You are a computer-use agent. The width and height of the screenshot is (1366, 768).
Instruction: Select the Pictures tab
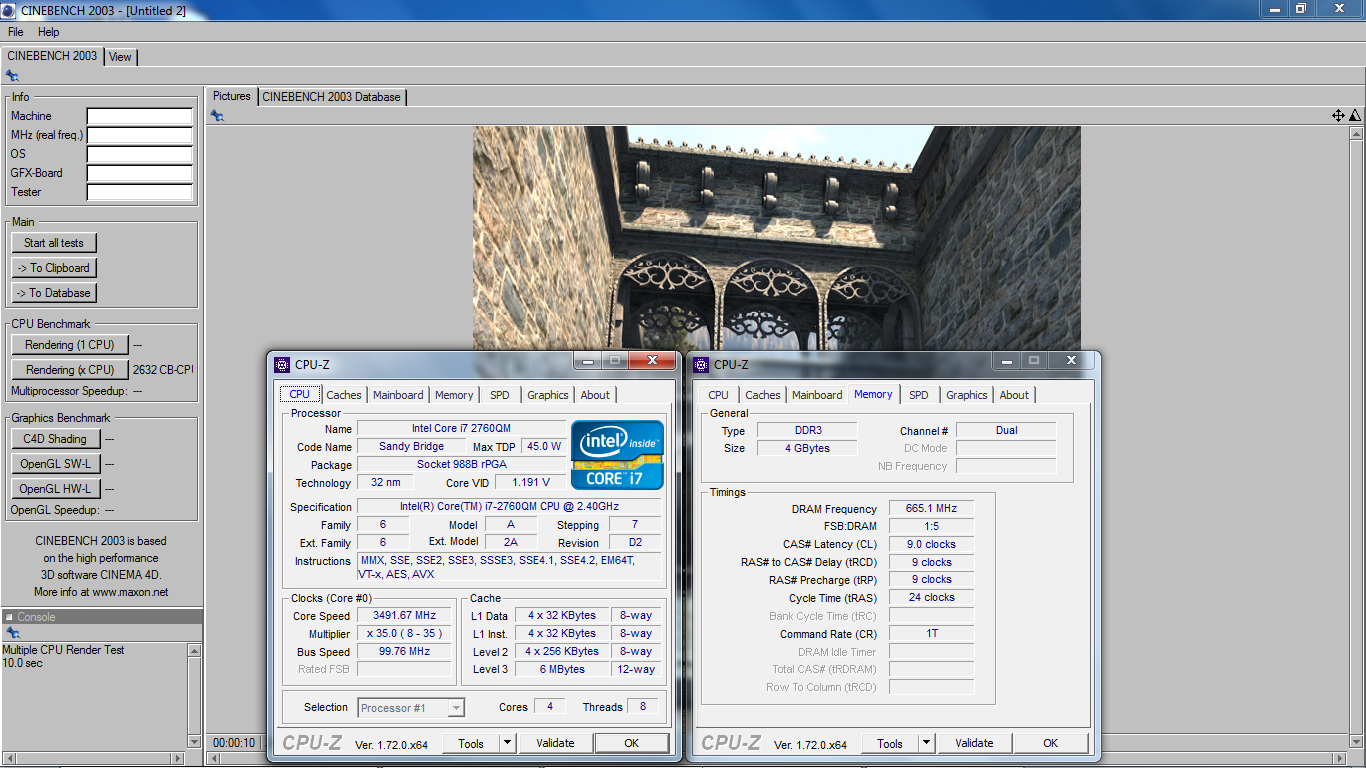(x=232, y=96)
